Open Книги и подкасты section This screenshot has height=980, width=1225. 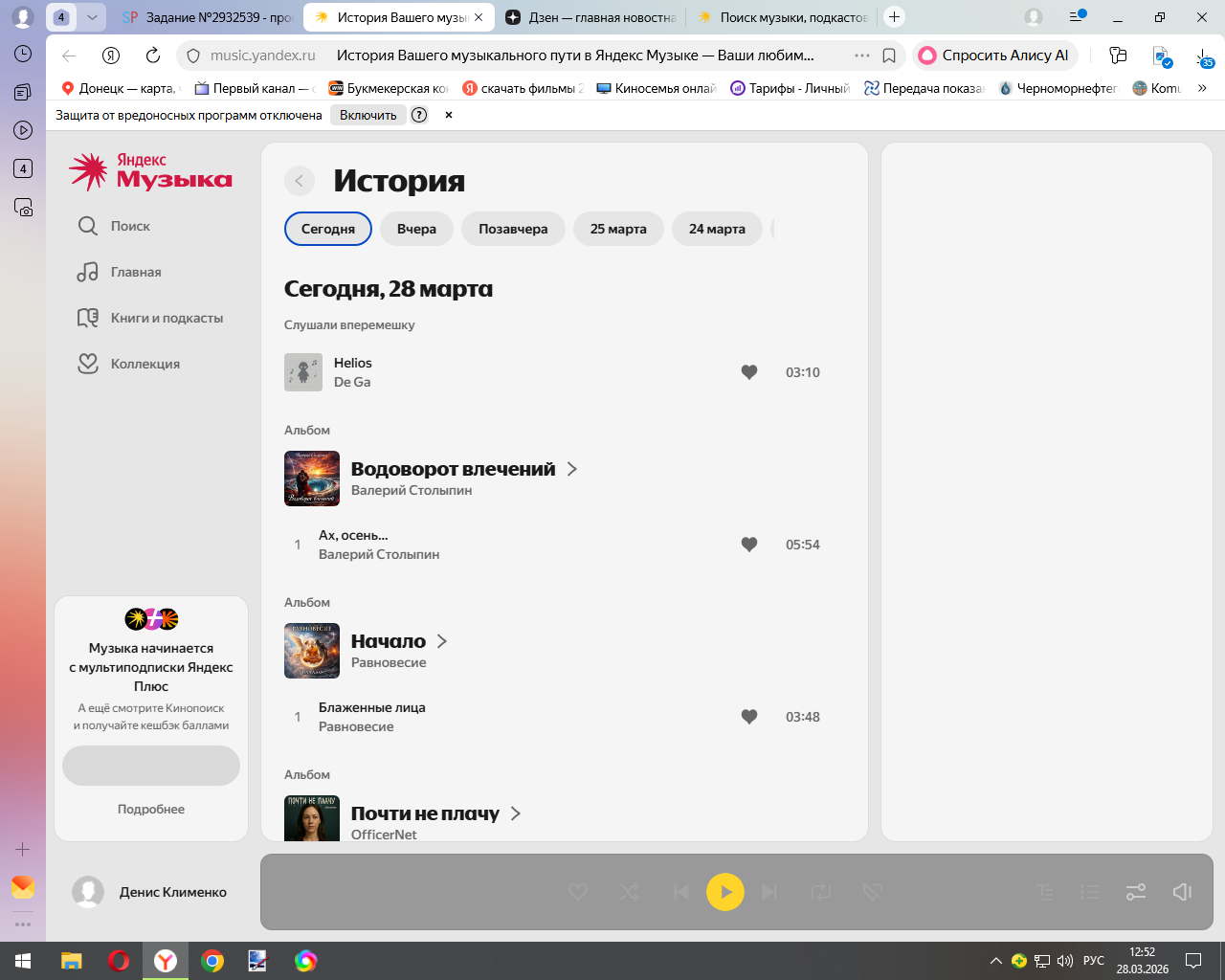click(x=150, y=318)
